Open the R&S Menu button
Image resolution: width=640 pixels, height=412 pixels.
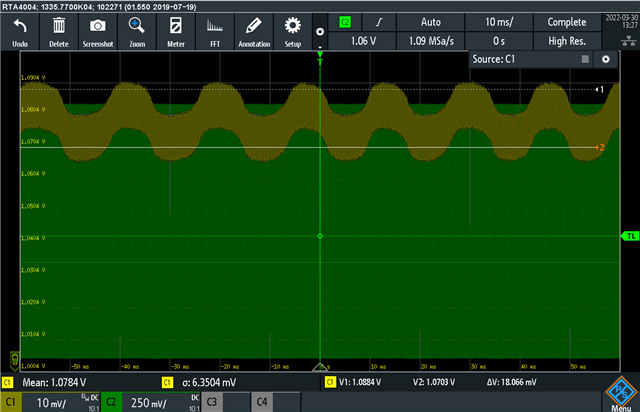(x=621, y=394)
